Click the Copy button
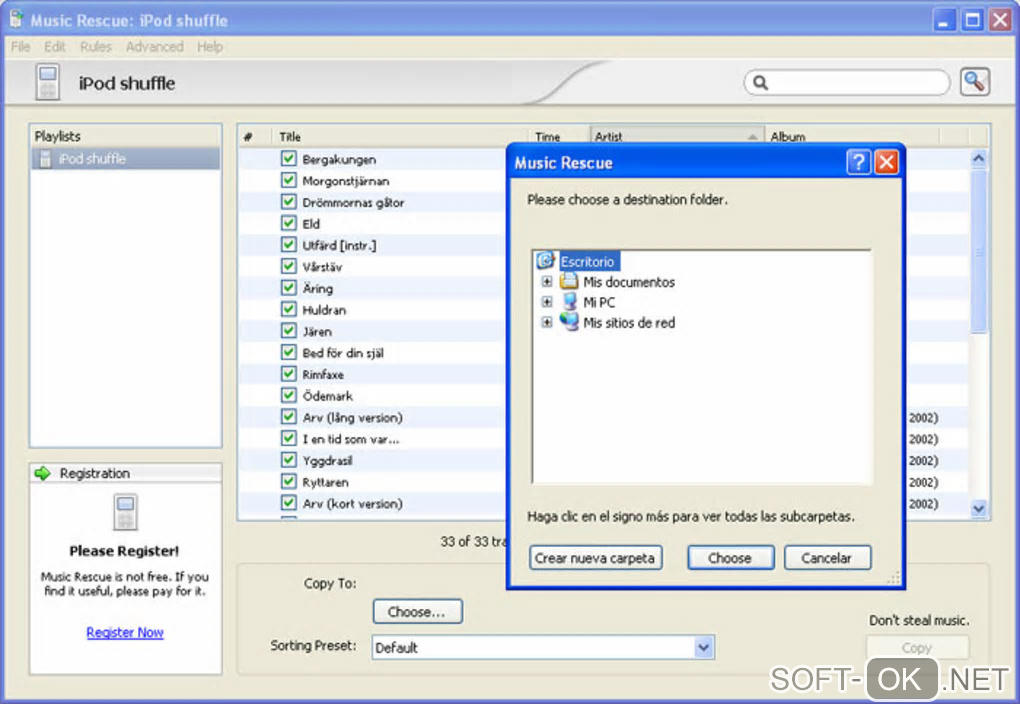This screenshot has width=1020, height=704. pyautogui.click(x=917, y=648)
